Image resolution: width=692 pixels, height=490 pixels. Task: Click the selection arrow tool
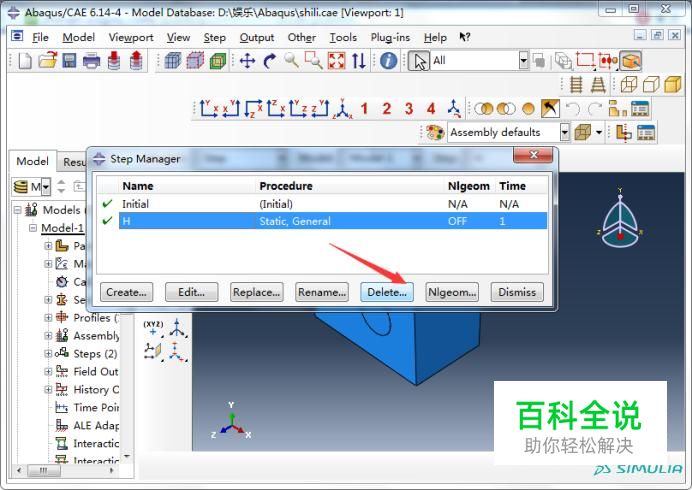pos(418,61)
